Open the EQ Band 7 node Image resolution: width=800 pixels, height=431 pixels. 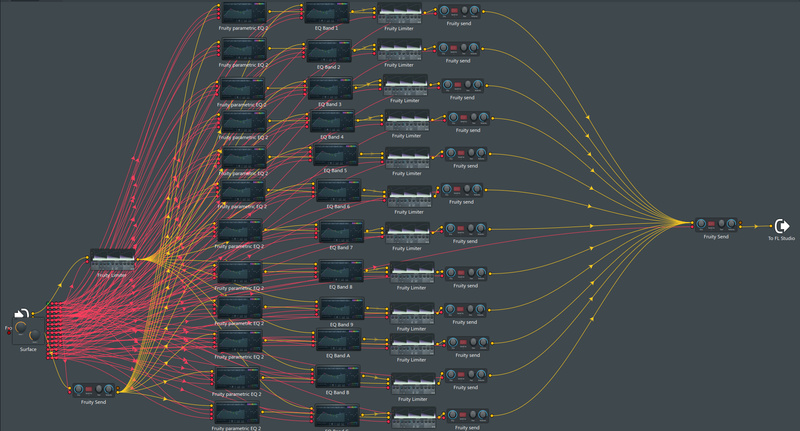(x=341, y=232)
